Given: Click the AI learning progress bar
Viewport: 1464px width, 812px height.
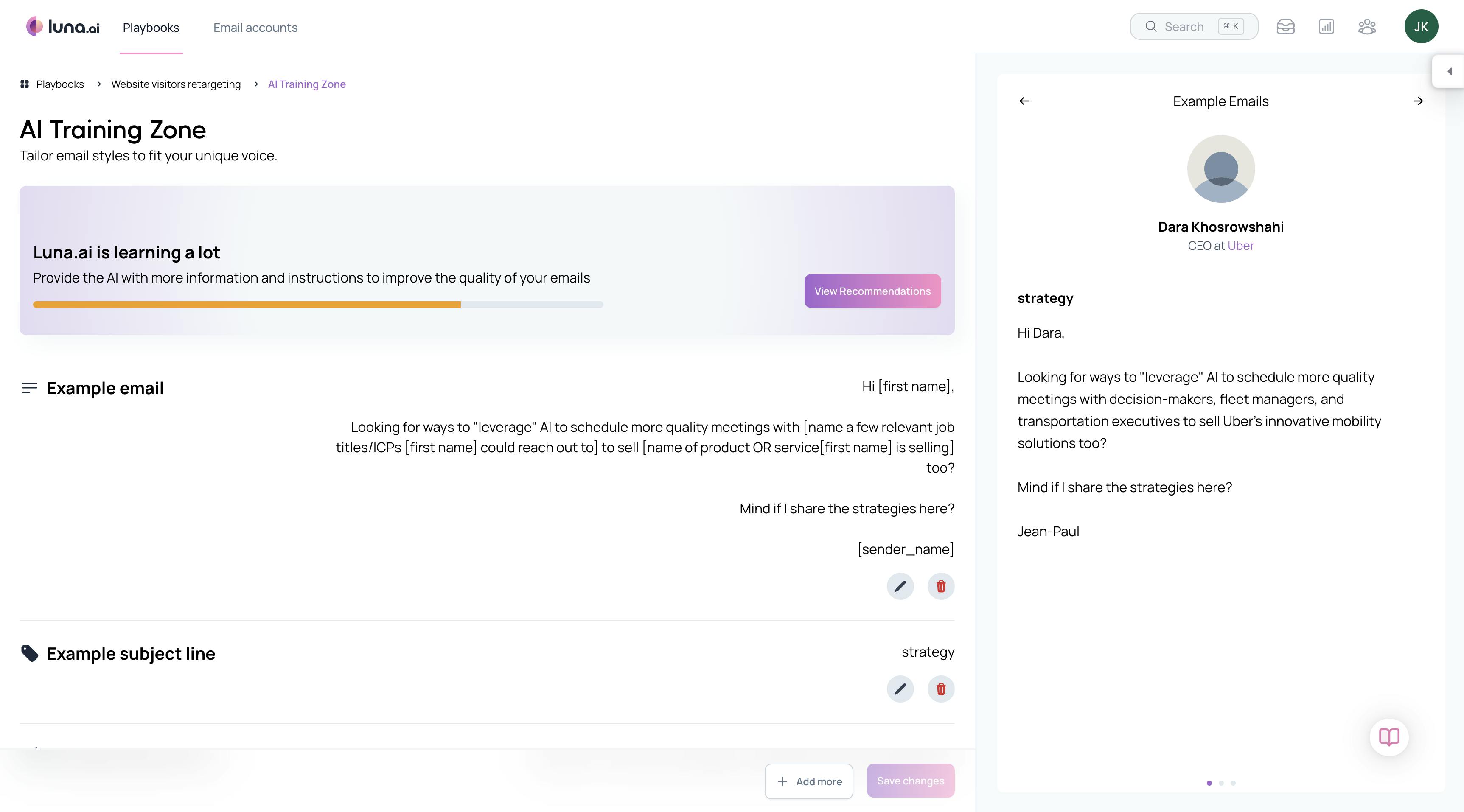Looking at the screenshot, I should click(318, 305).
